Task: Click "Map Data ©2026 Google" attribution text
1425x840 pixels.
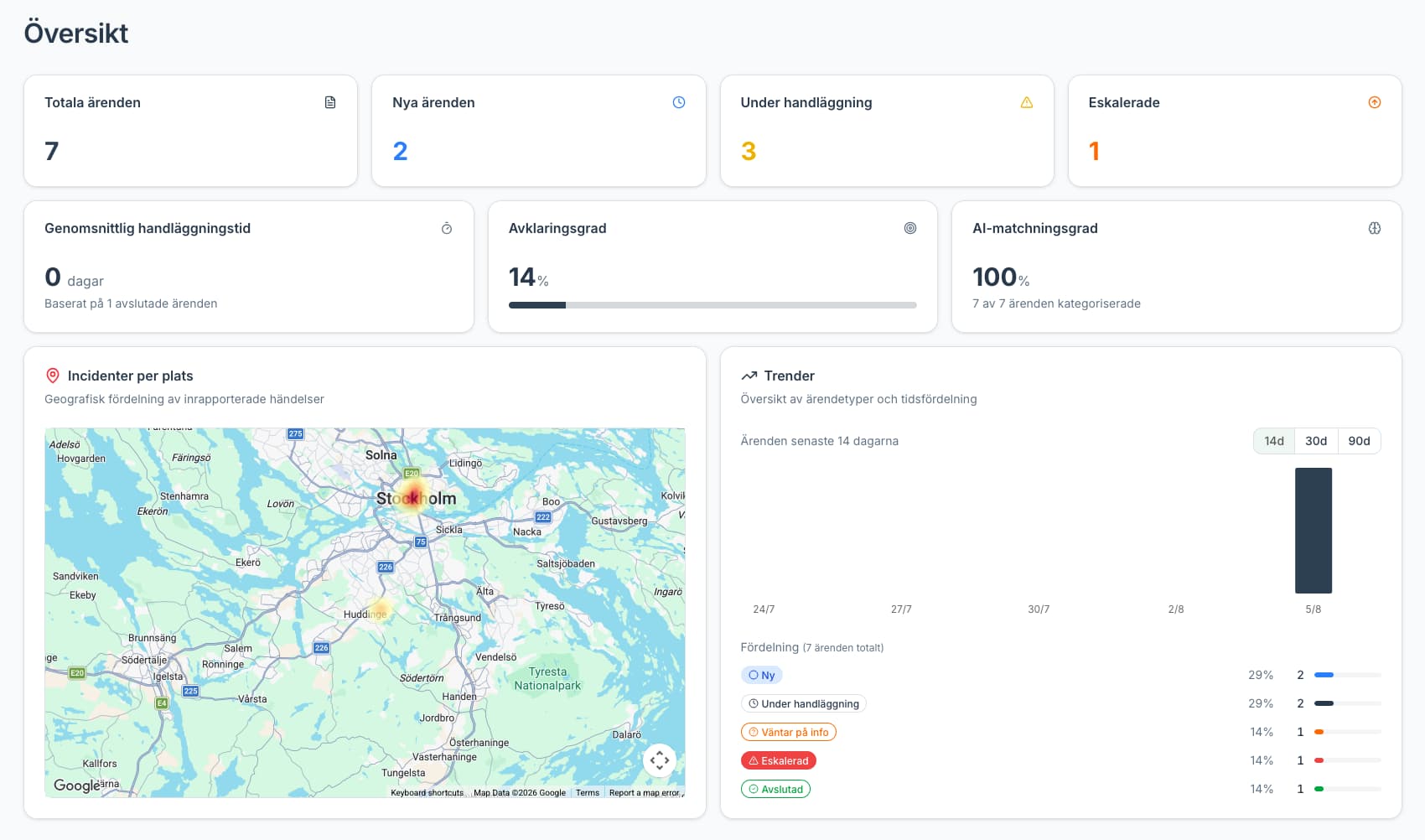Action: (520, 792)
